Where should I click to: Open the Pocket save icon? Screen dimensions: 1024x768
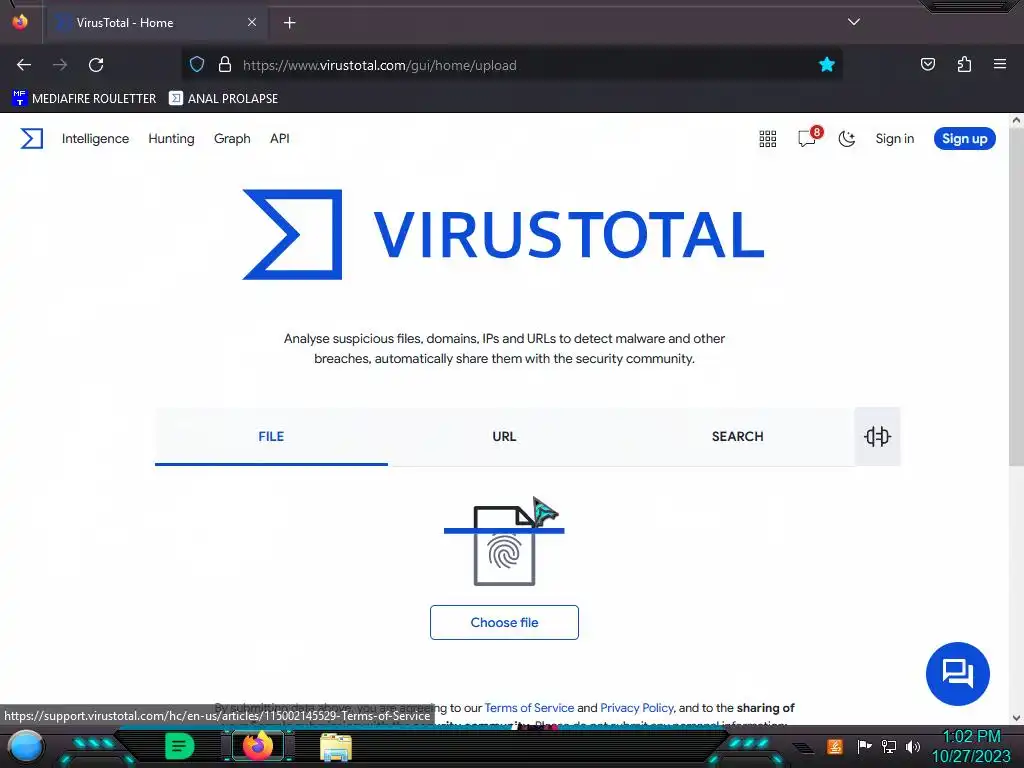(x=927, y=64)
